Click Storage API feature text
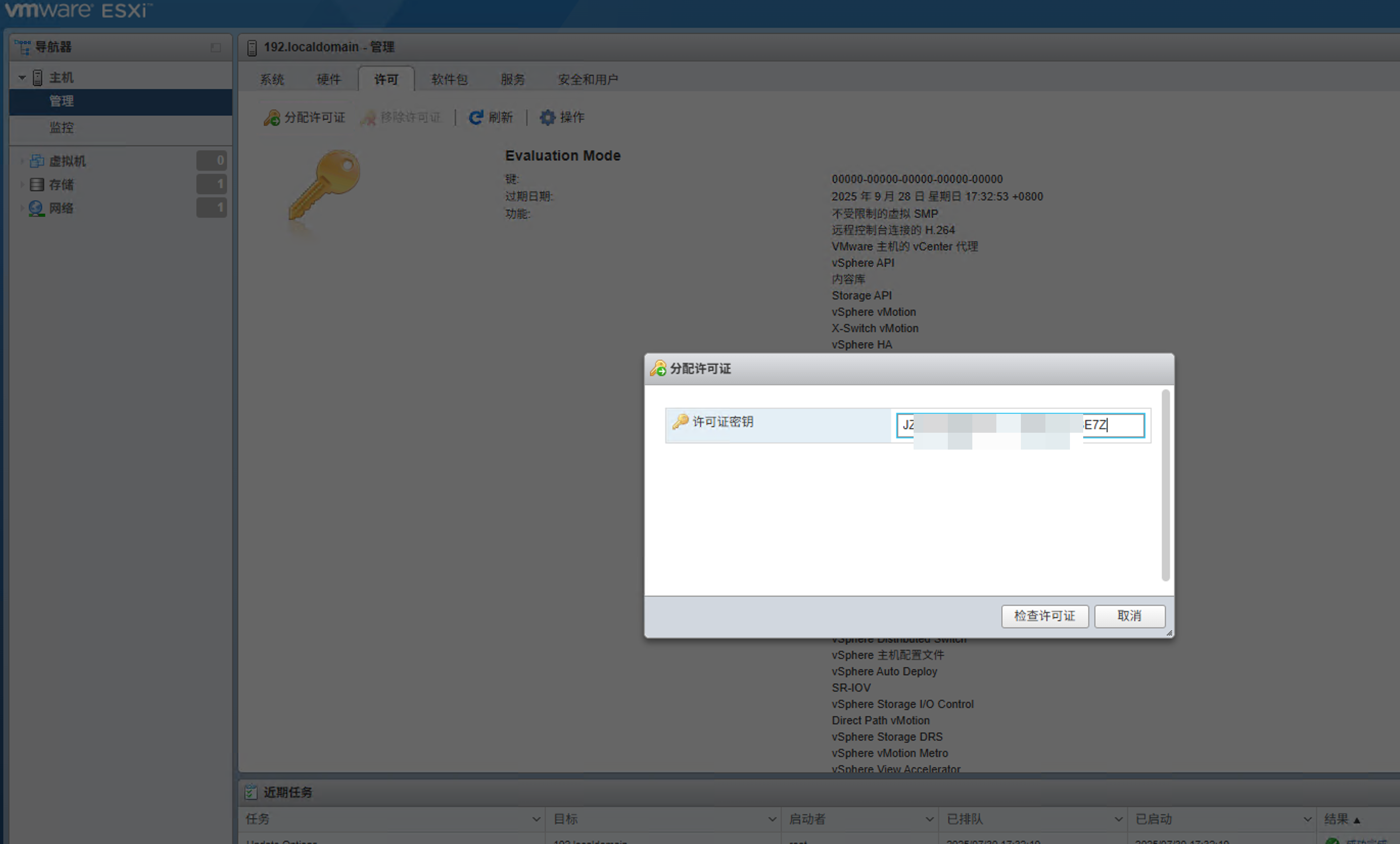This screenshot has height=844, width=1400. coord(861,296)
